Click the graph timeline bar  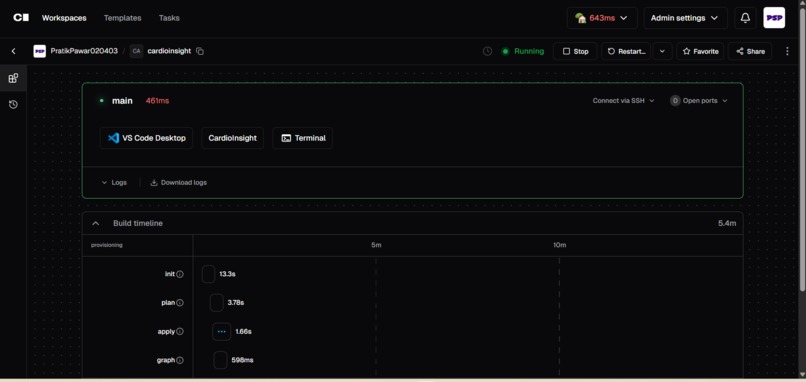pos(220,360)
